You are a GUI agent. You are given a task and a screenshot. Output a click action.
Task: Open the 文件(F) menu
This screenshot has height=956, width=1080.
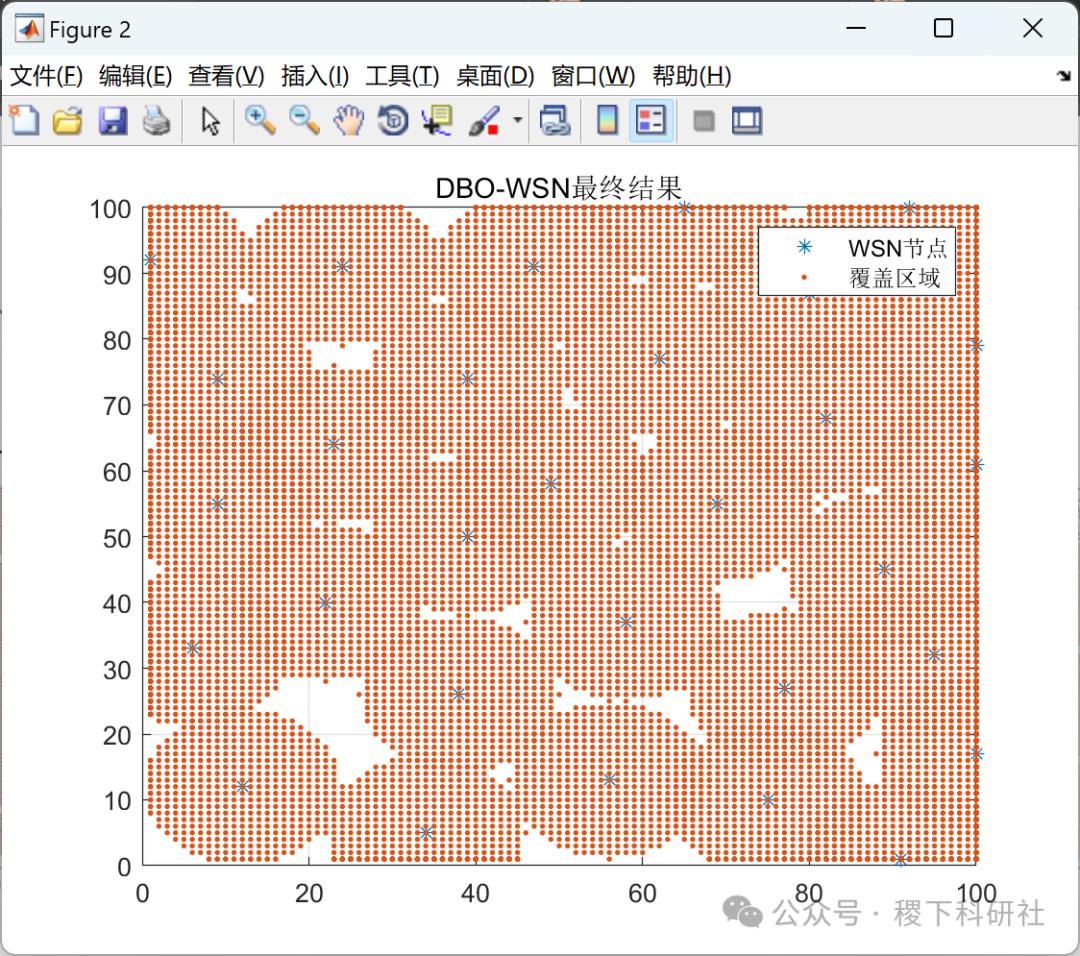point(46,76)
